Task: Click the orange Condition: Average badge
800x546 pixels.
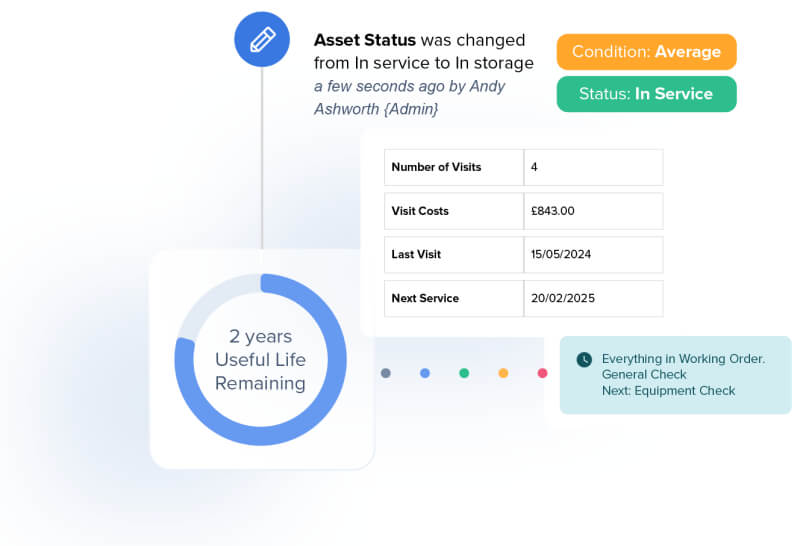Action: (x=646, y=52)
